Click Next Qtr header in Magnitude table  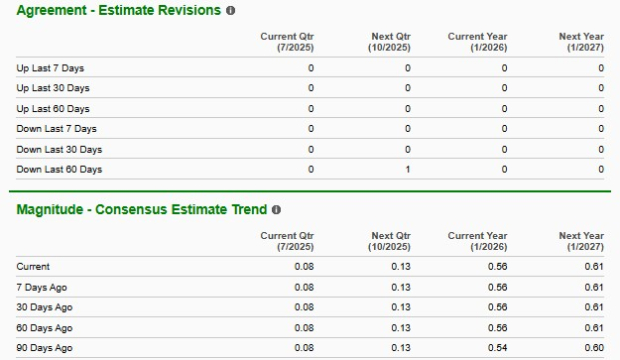(x=389, y=241)
